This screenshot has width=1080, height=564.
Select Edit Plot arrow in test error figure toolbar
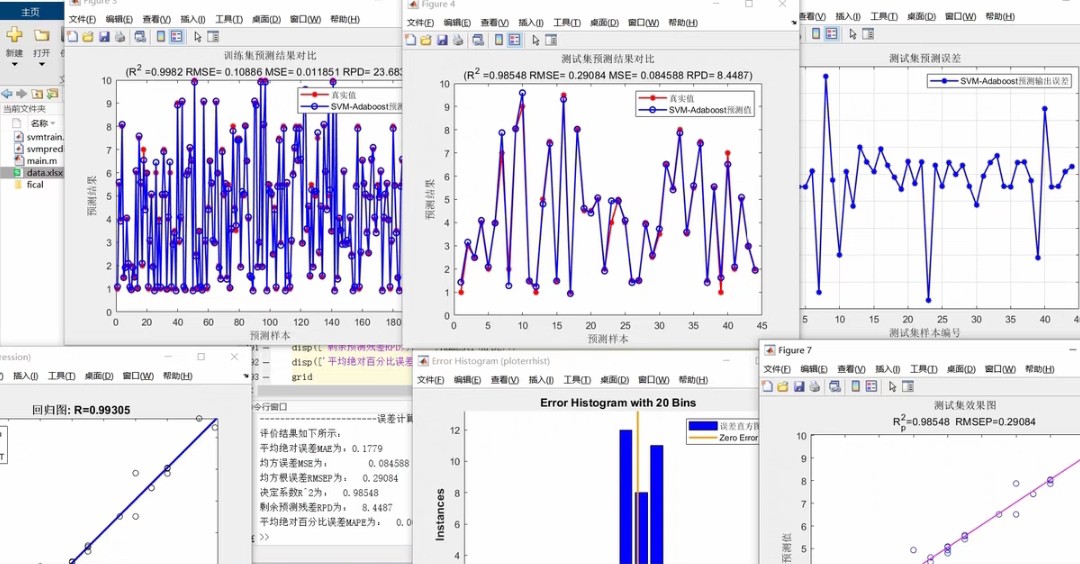(853, 33)
